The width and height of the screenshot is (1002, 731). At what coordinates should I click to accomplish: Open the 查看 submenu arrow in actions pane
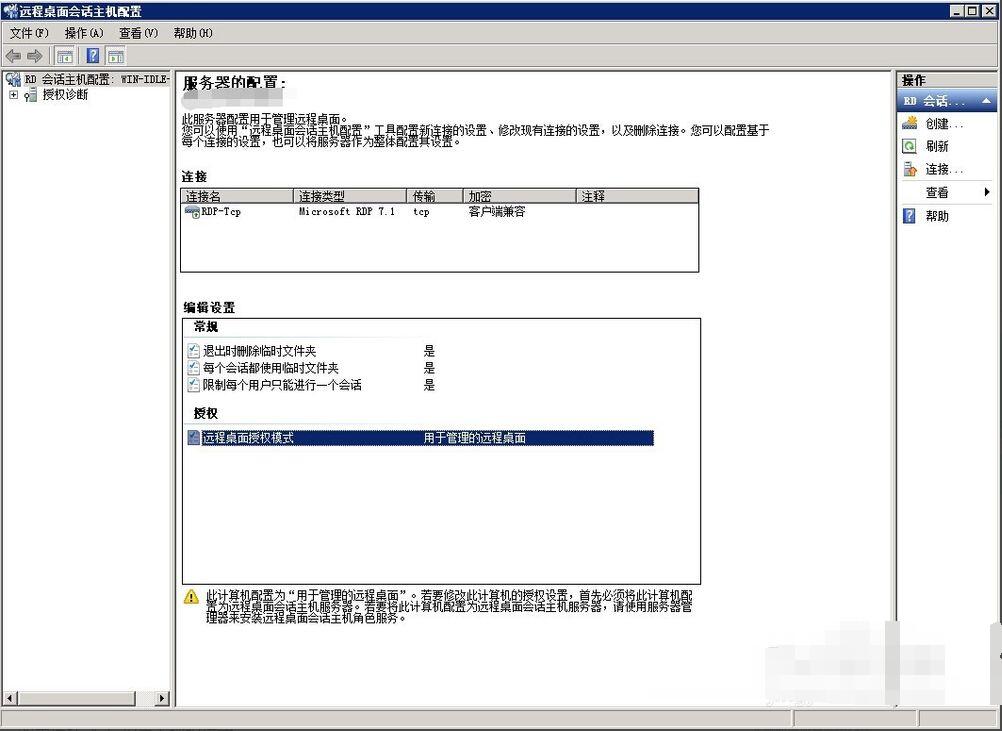click(x=986, y=192)
